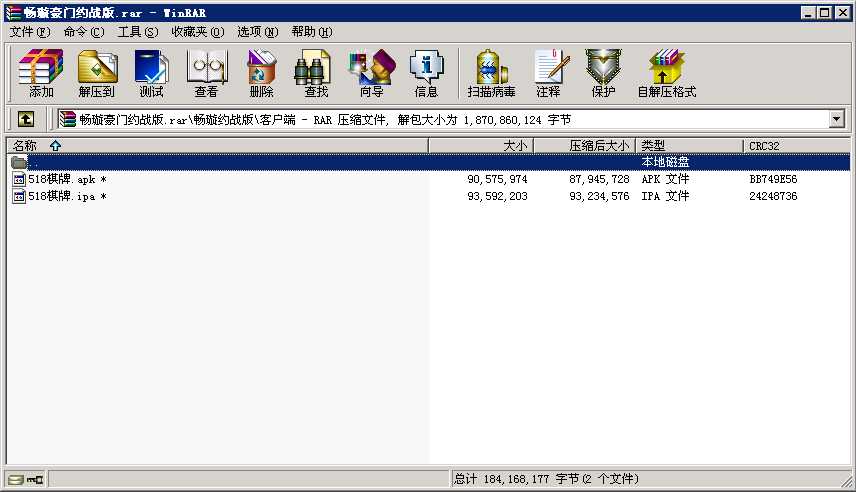
Task: Expand the address path dropdown arrow
Action: pyautogui.click(x=836, y=119)
